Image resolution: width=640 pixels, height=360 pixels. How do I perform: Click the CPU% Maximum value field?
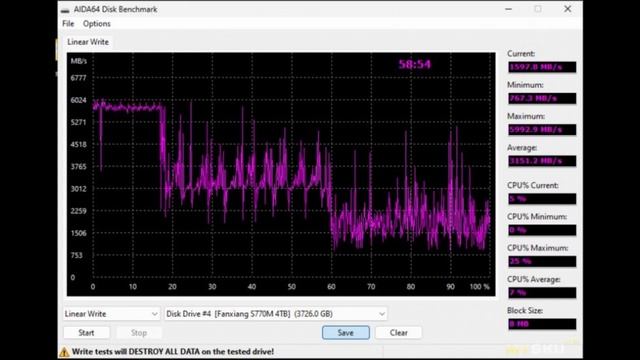[542, 261]
